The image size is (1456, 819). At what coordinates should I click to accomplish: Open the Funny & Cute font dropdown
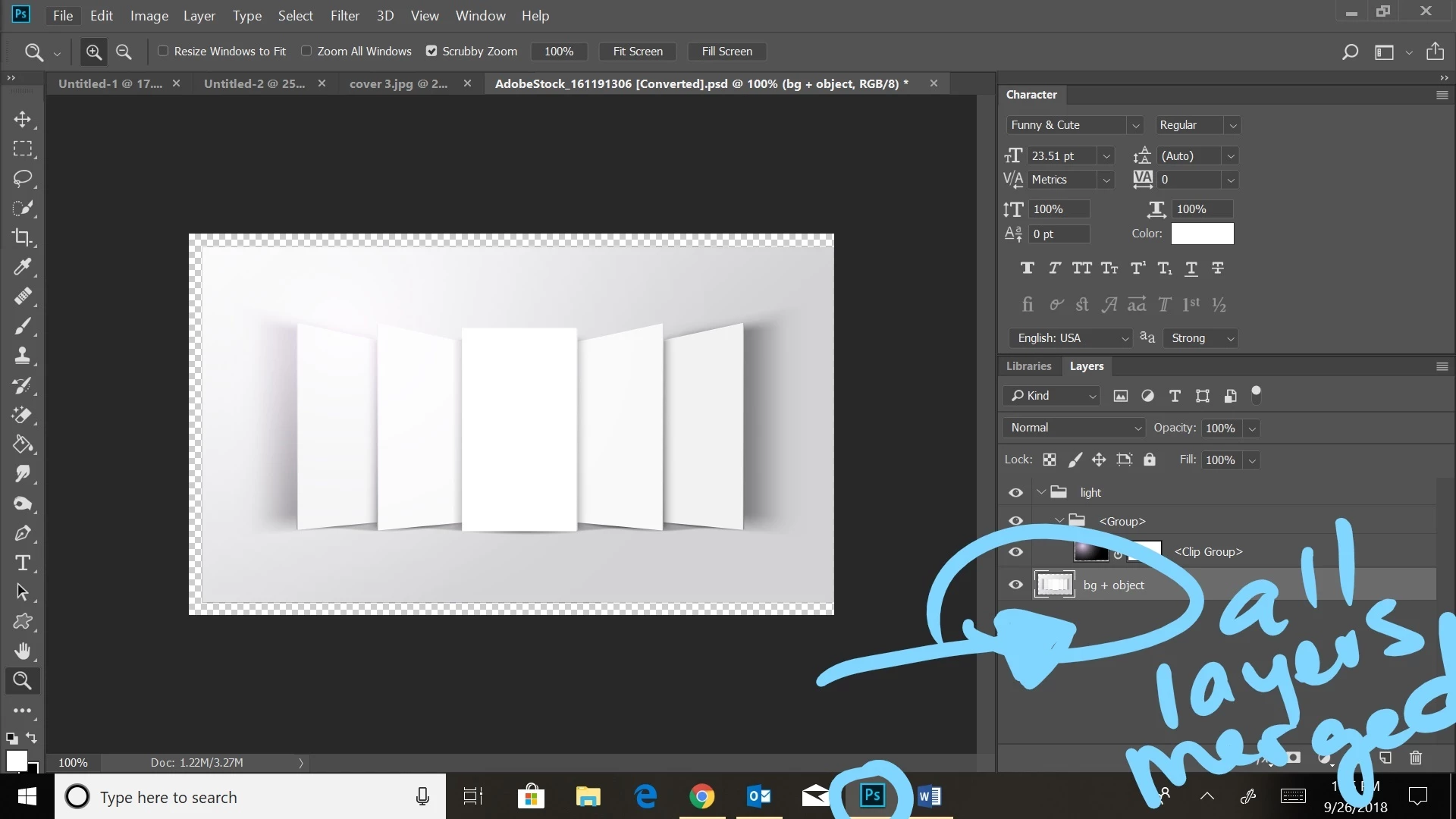[x=1134, y=125]
